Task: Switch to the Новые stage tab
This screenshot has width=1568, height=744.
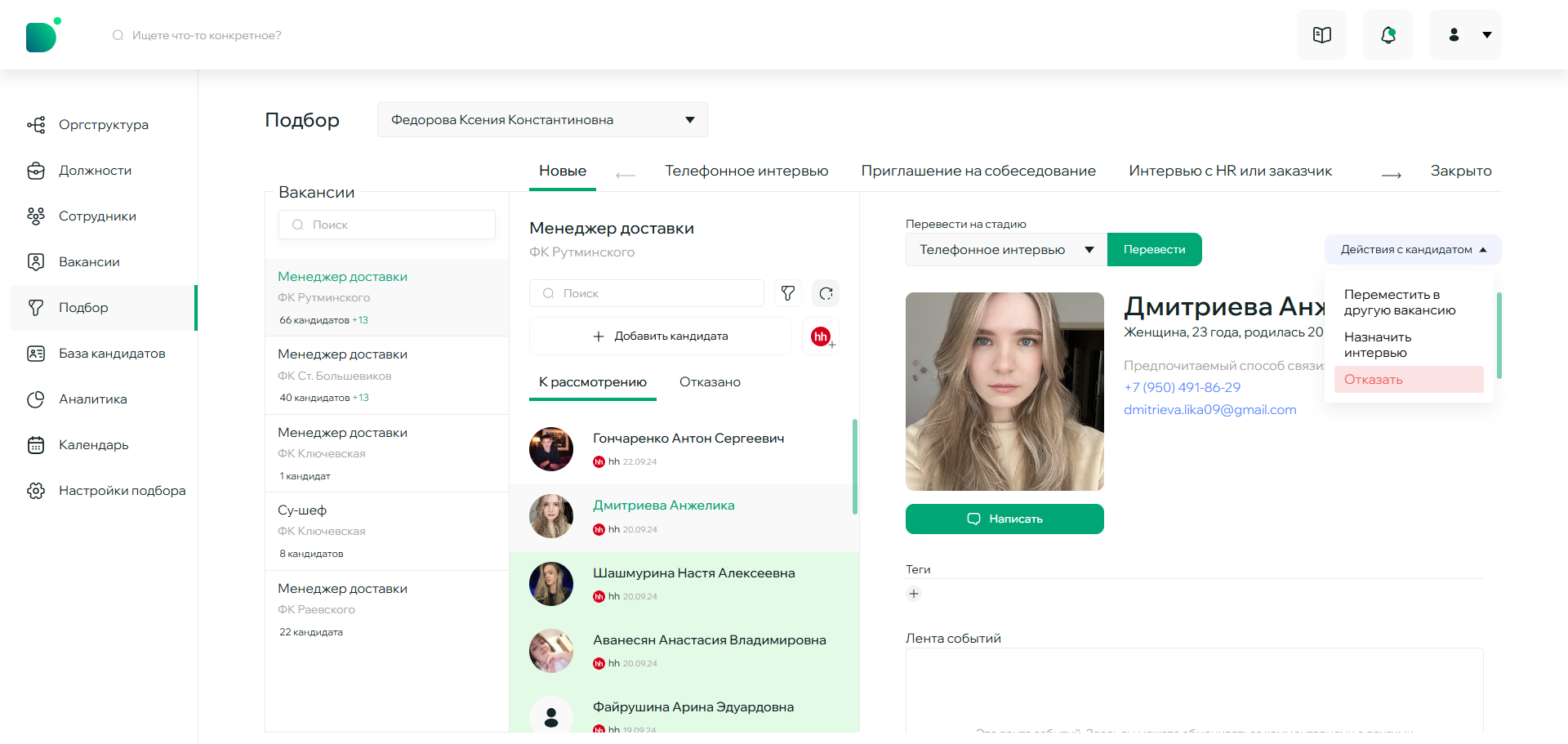Action: click(563, 171)
